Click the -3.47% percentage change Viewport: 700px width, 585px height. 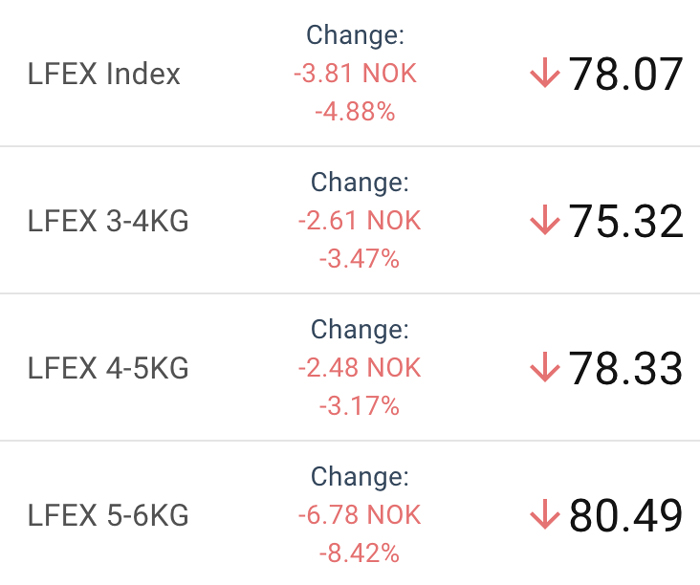(x=360, y=259)
